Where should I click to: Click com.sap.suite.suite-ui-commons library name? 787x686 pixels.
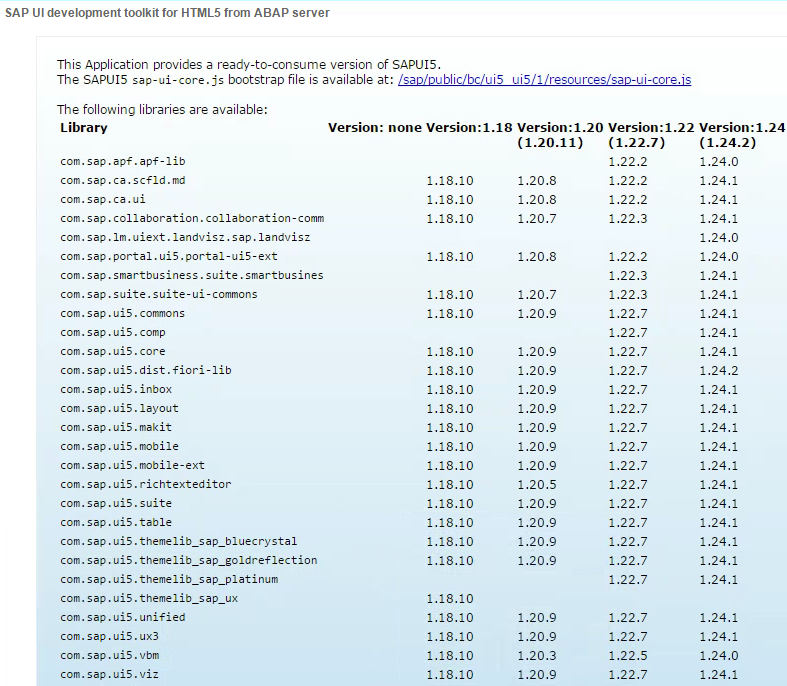pyautogui.click(x=159, y=295)
